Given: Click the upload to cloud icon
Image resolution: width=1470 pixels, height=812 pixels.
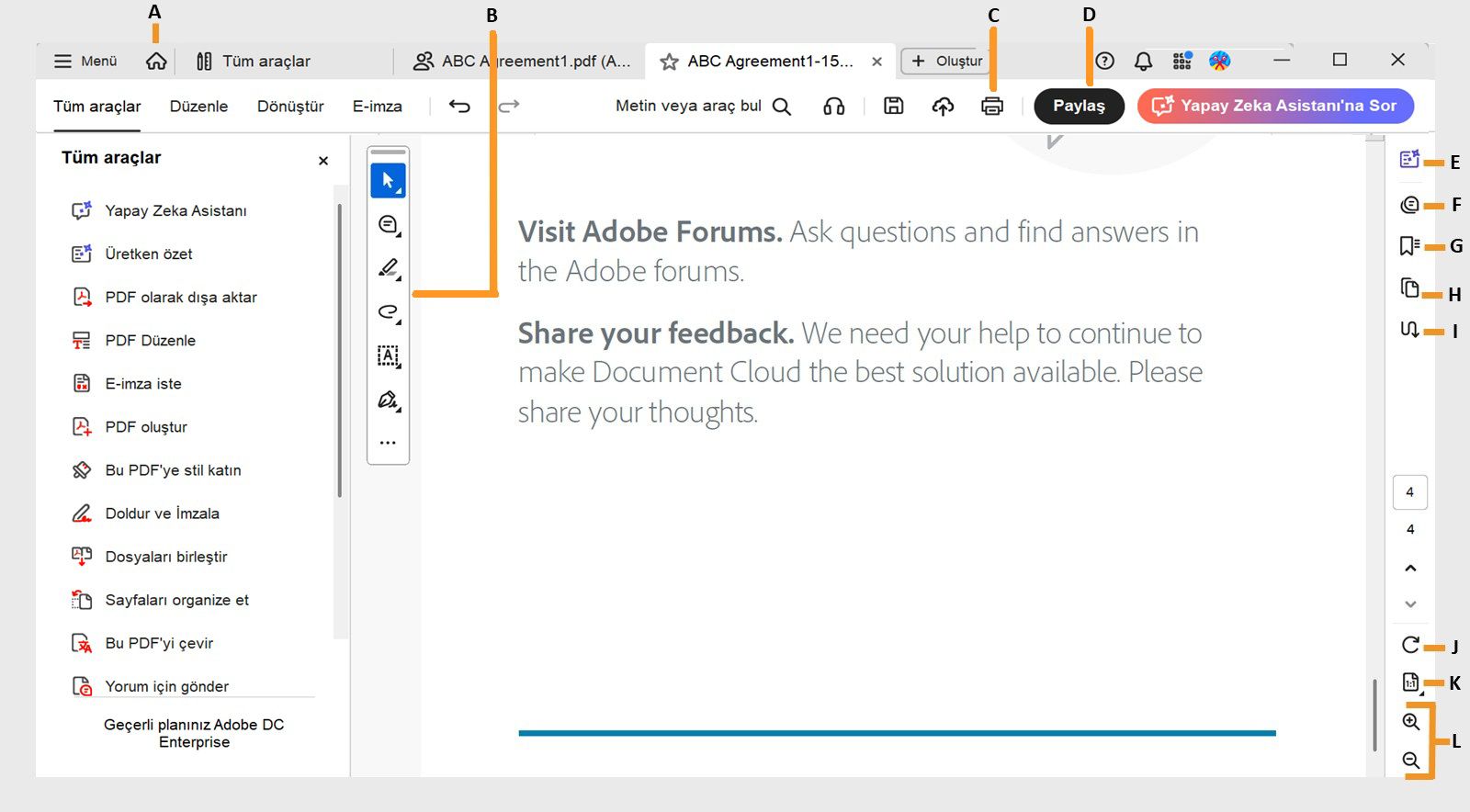Looking at the screenshot, I should pyautogui.click(x=943, y=107).
